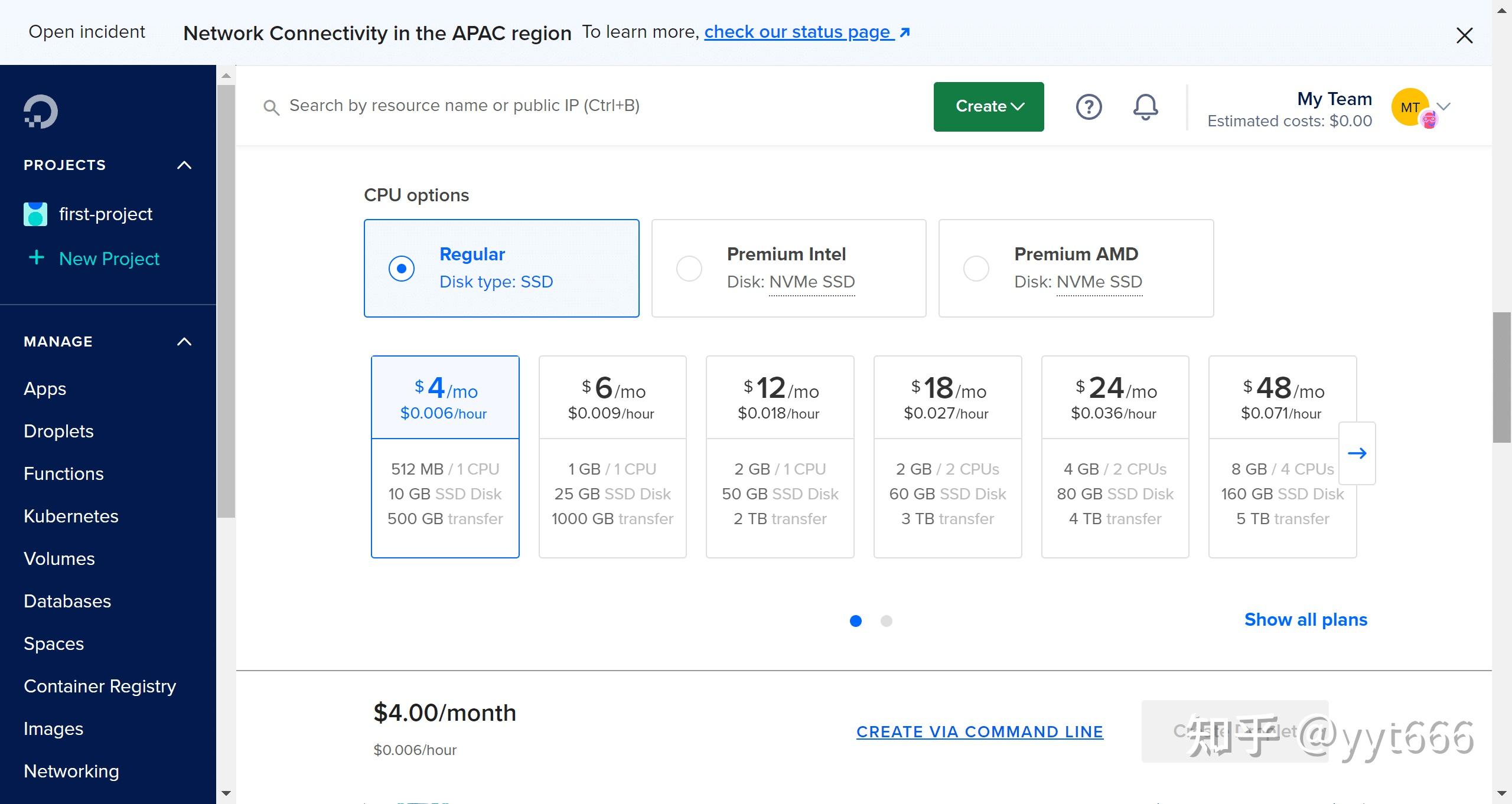Click the DigitalOcean logo
This screenshot has height=804, width=1512.
(39, 110)
